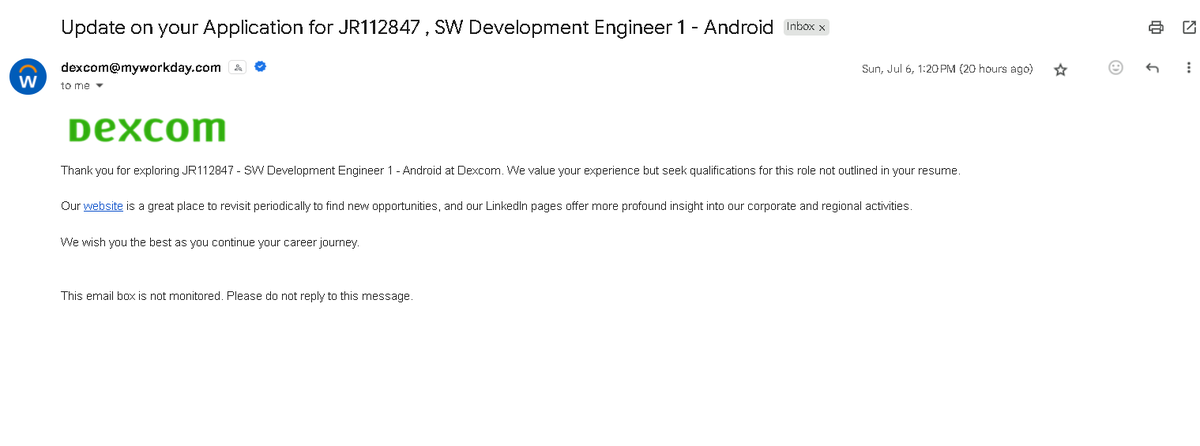Open the 'website' hyperlink

103,206
